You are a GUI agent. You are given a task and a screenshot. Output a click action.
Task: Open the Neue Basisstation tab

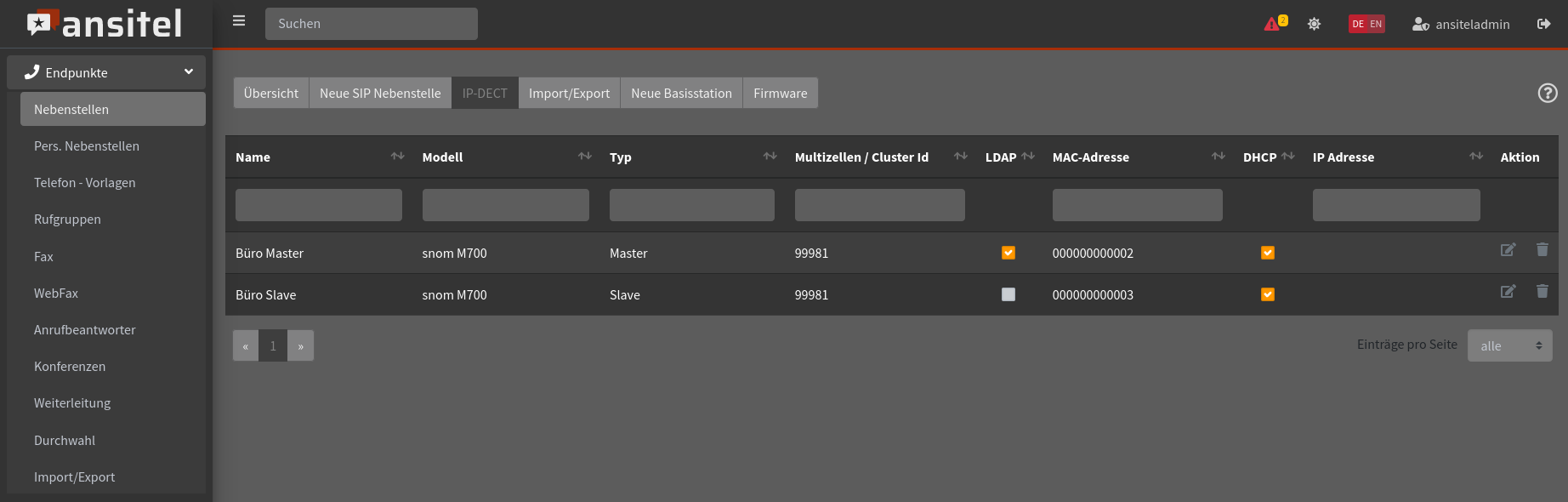tap(681, 93)
